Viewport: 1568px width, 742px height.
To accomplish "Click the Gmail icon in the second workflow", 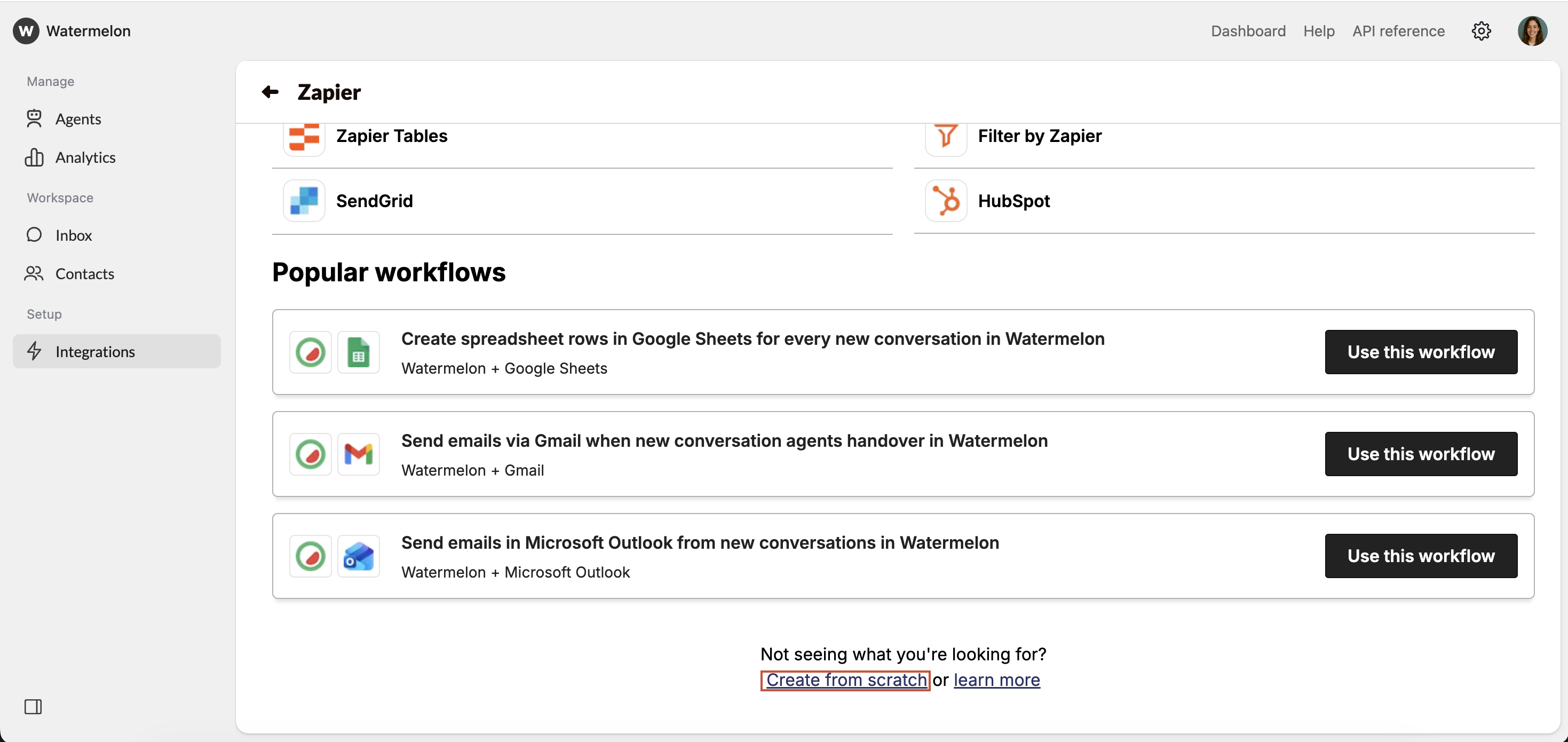I will 359,454.
